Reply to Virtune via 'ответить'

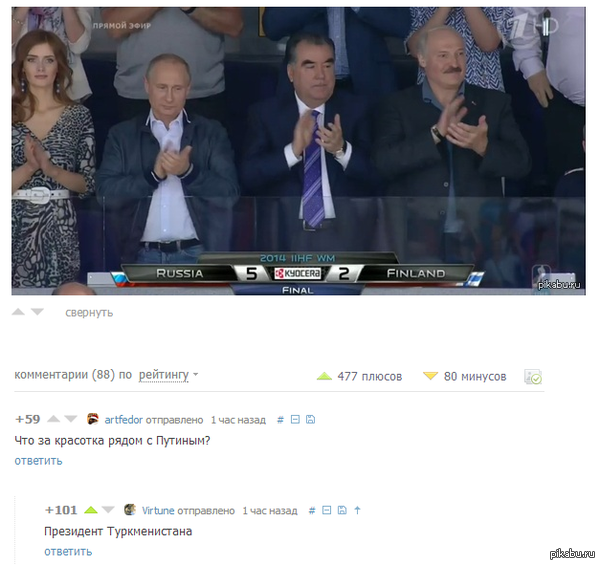pos(68,551)
